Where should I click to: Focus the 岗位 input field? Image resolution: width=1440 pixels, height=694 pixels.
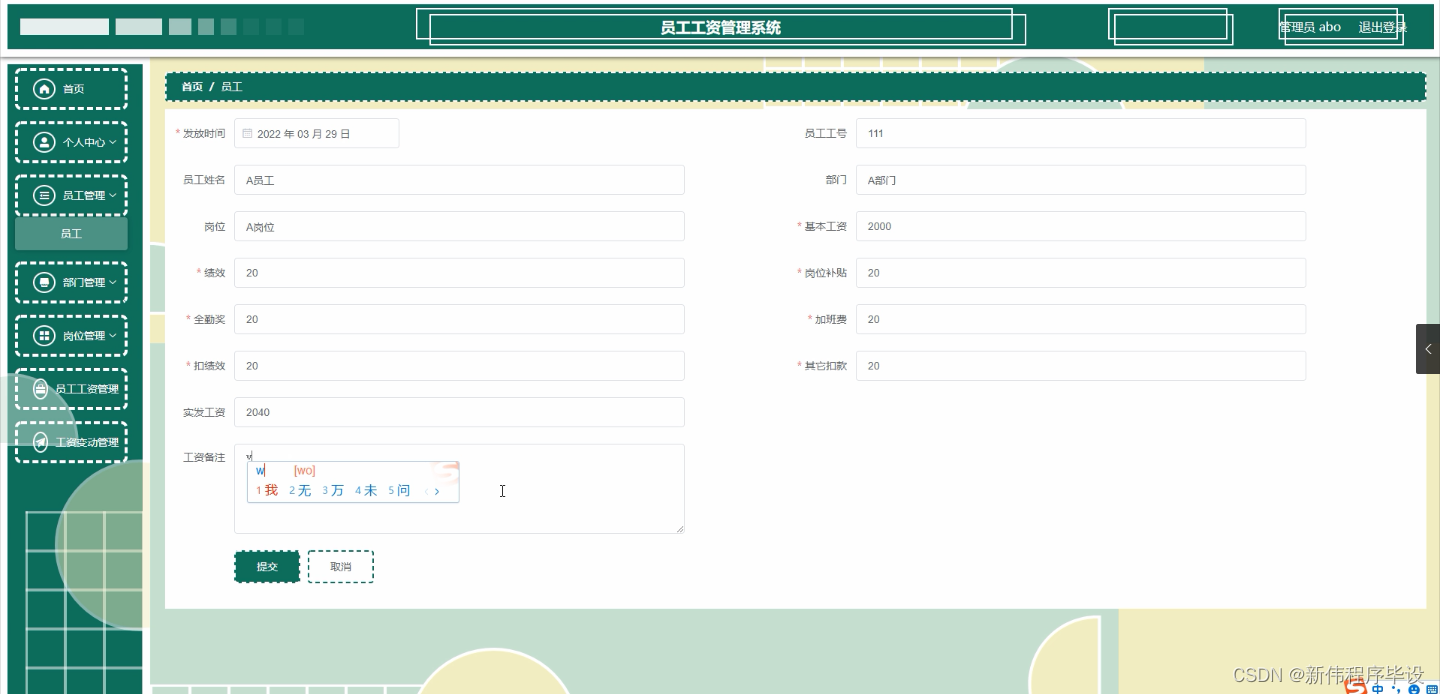pos(459,226)
